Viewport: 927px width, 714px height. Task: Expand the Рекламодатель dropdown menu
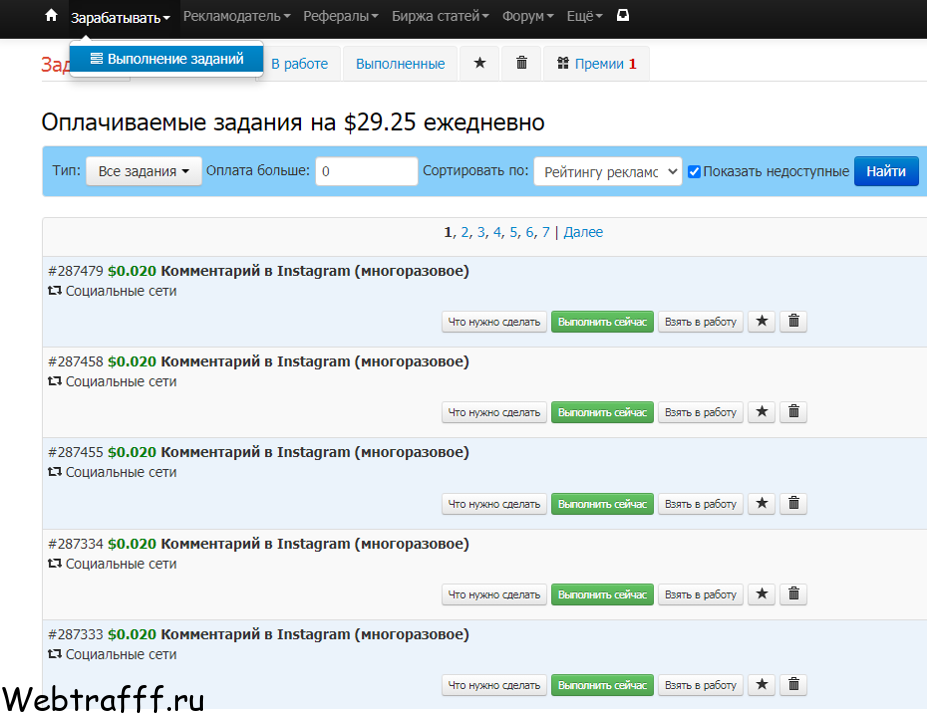pos(236,17)
